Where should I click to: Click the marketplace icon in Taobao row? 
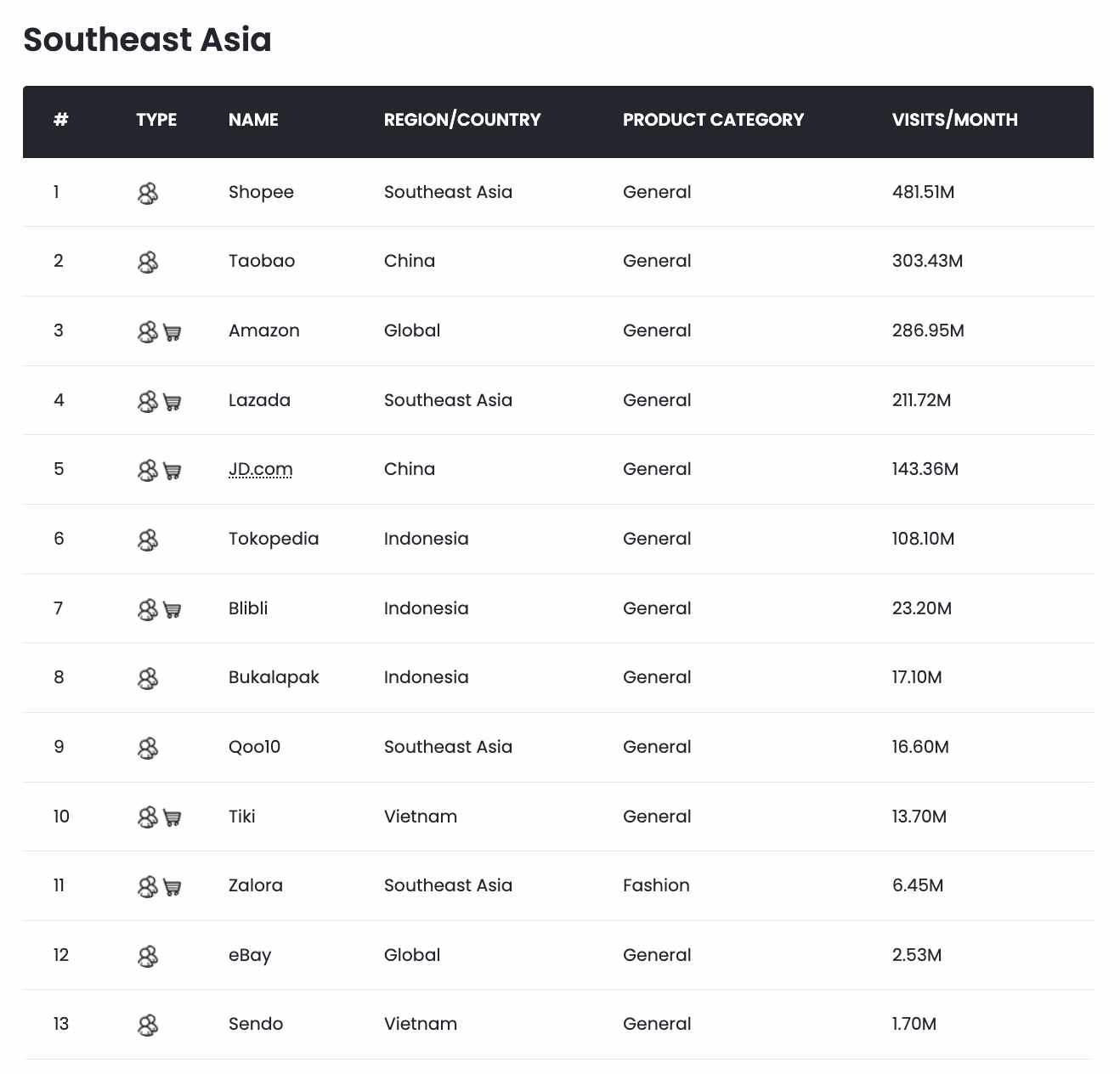point(148,263)
